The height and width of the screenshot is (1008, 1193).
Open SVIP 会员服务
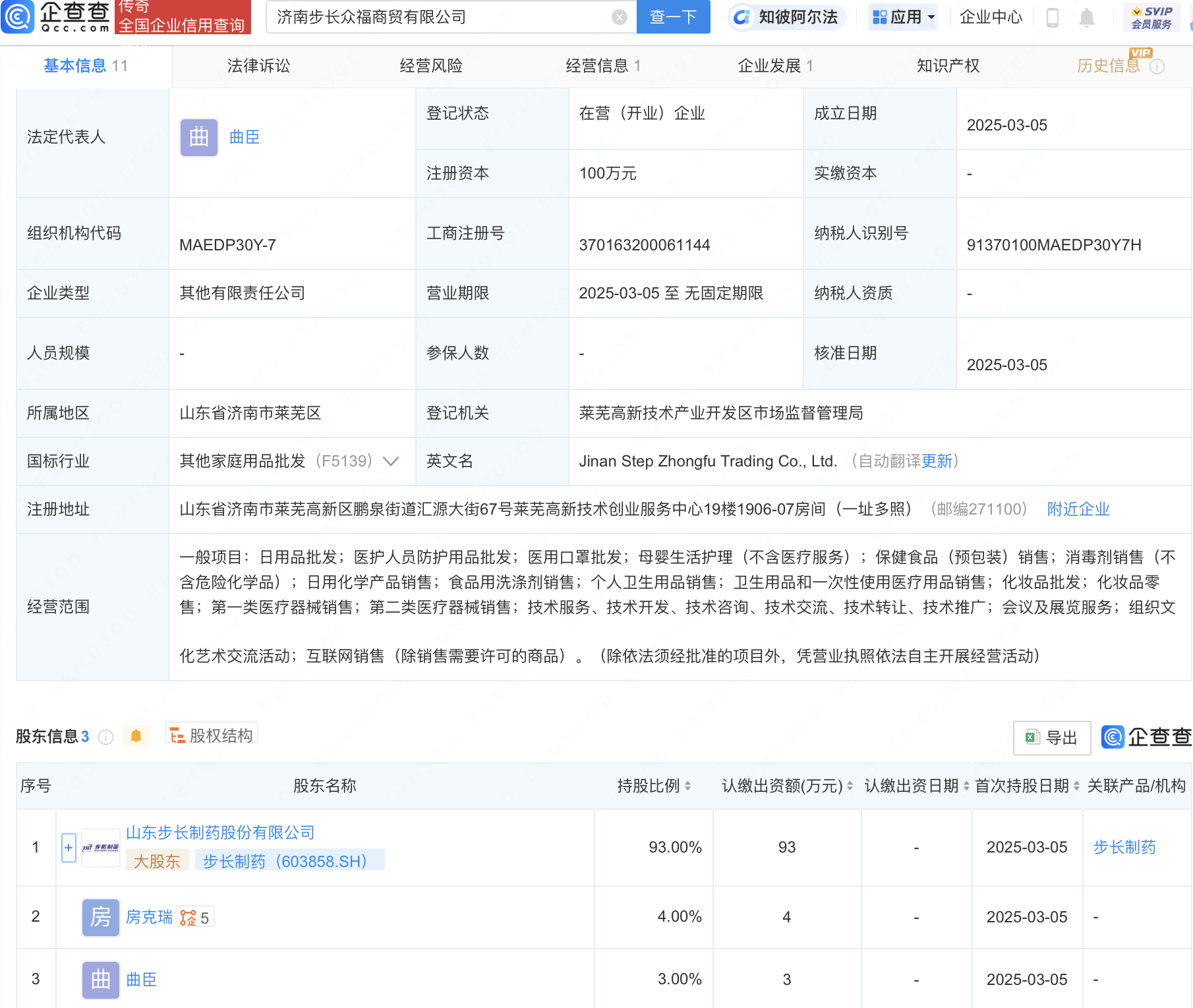click(1151, 17)
